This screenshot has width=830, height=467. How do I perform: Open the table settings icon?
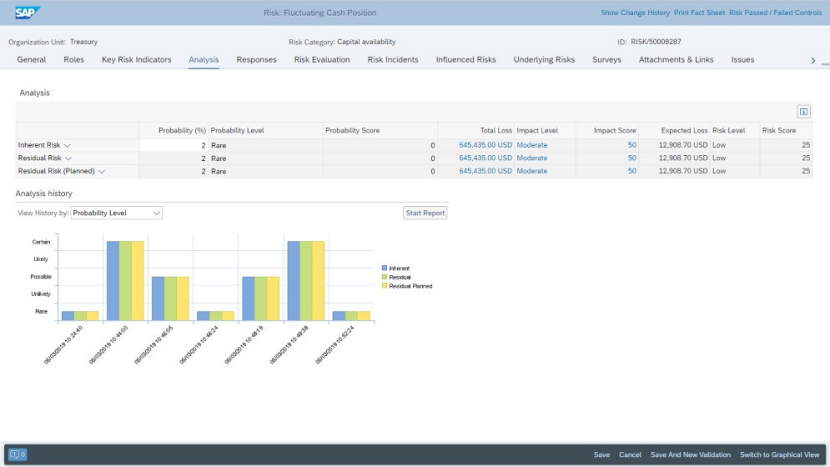tap(804, 112)
